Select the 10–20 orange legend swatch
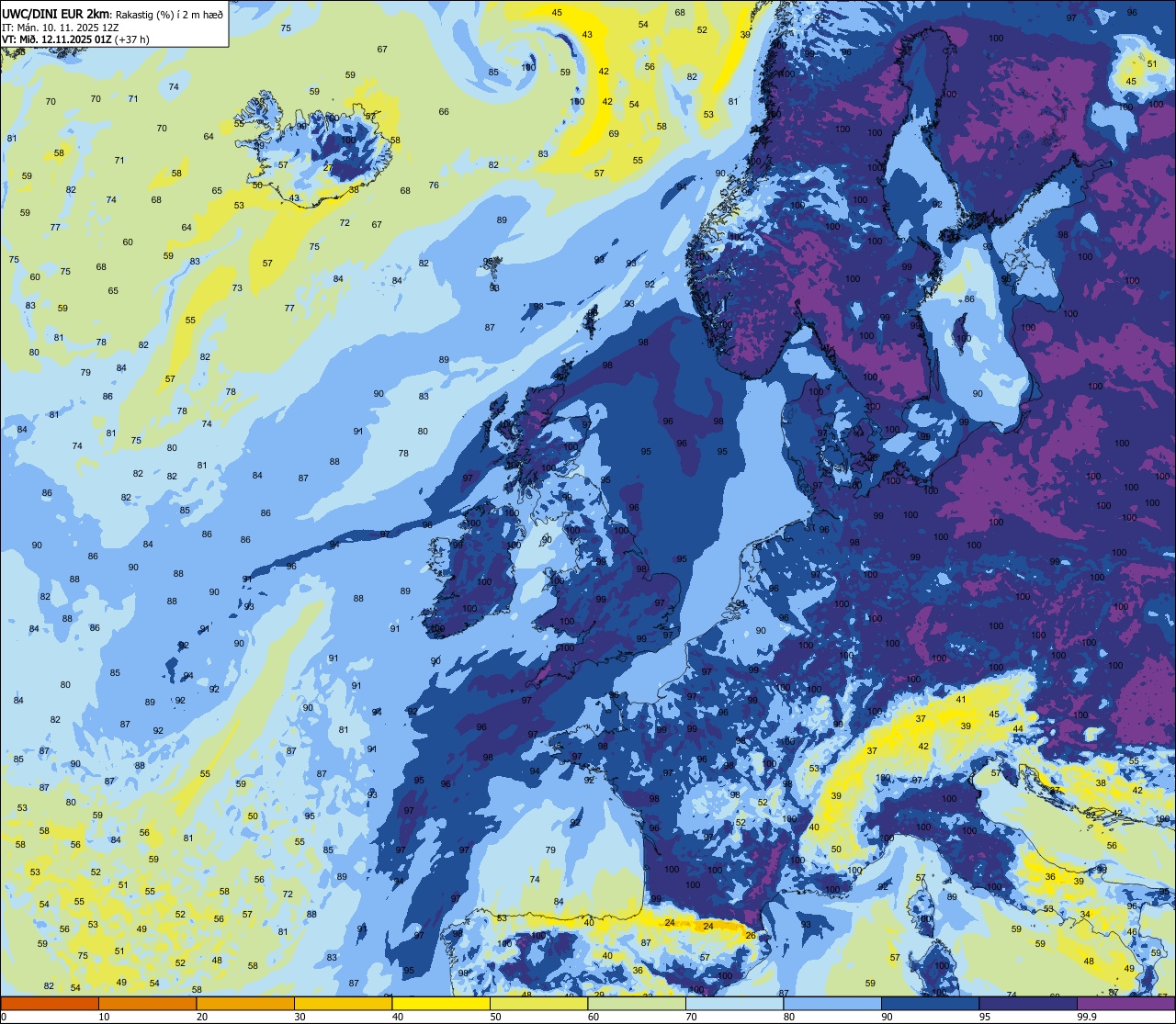Screen dimensions: 1176x1024 point(147,1003)
